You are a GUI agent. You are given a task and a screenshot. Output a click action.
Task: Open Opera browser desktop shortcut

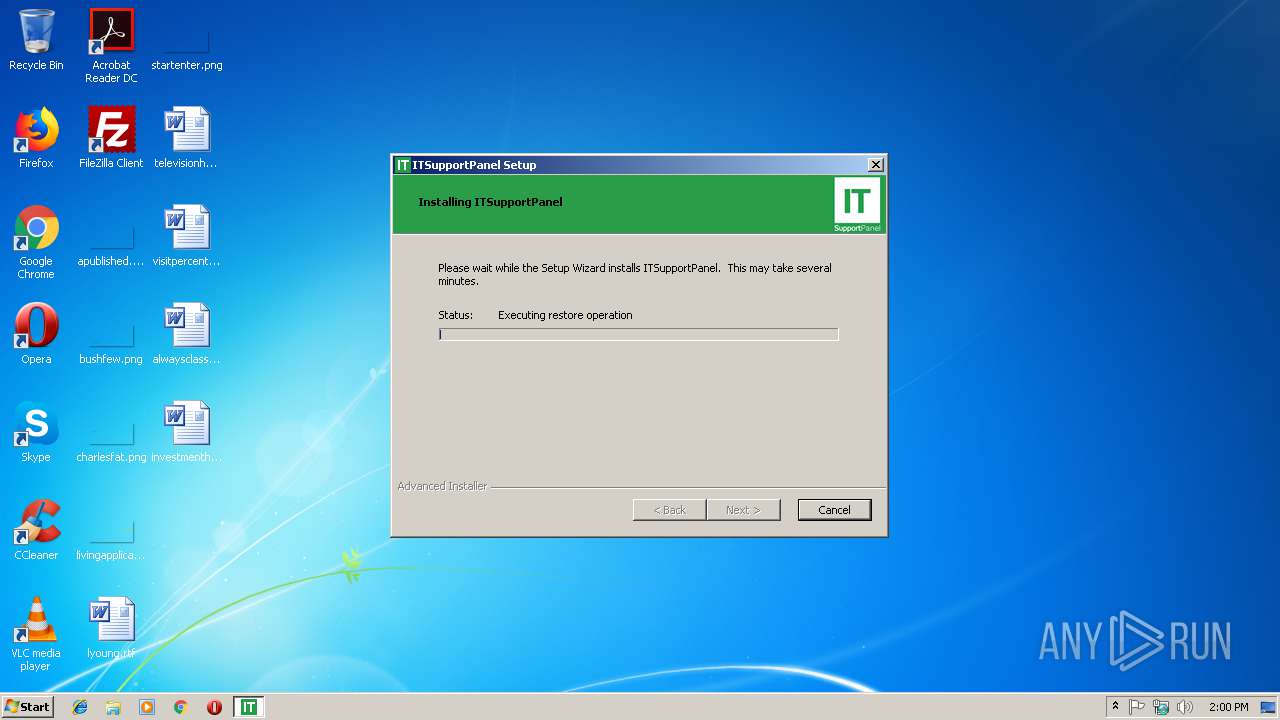(x=36, y=334)
